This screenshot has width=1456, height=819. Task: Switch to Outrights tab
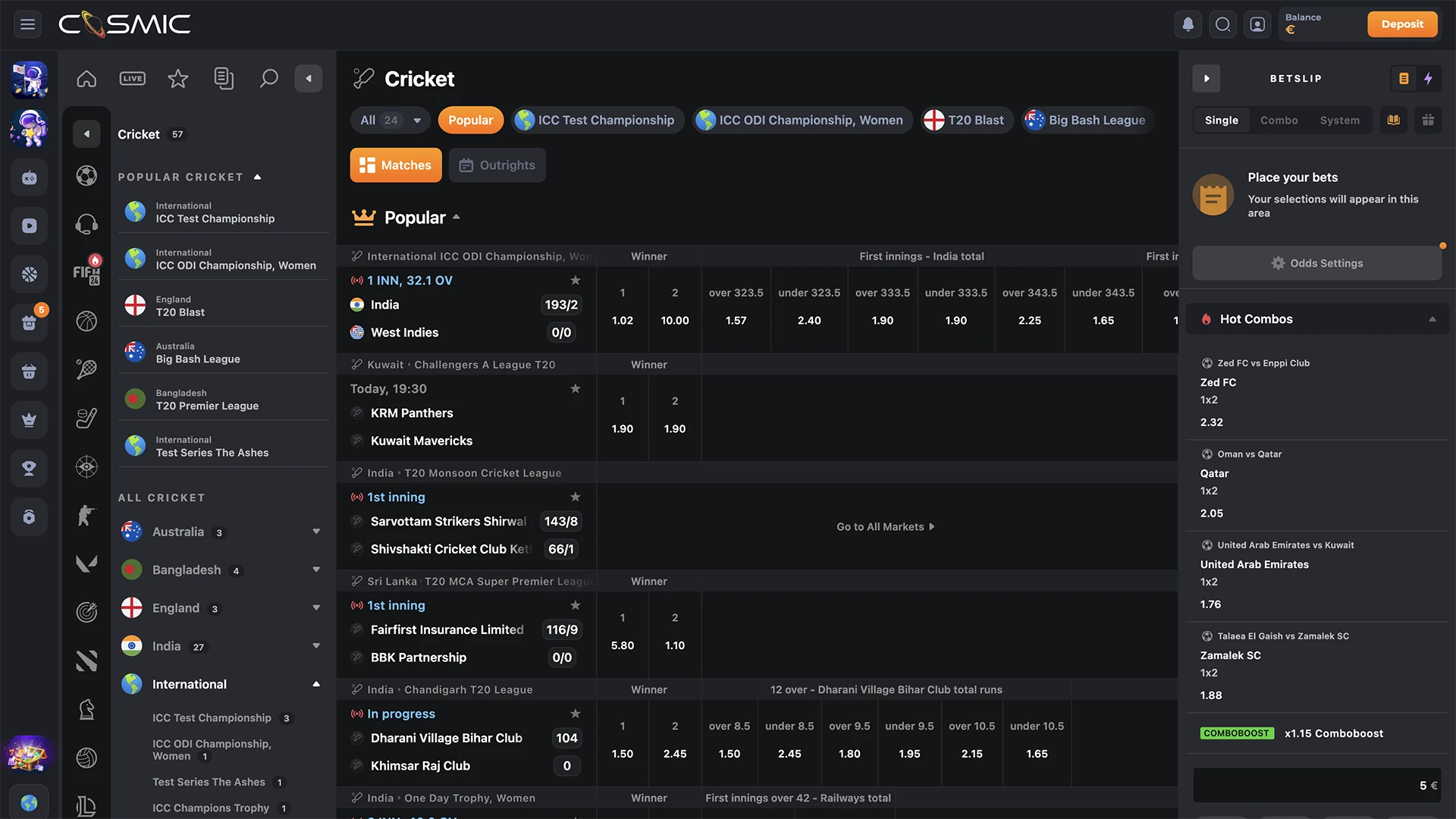(x=497, y=165)
